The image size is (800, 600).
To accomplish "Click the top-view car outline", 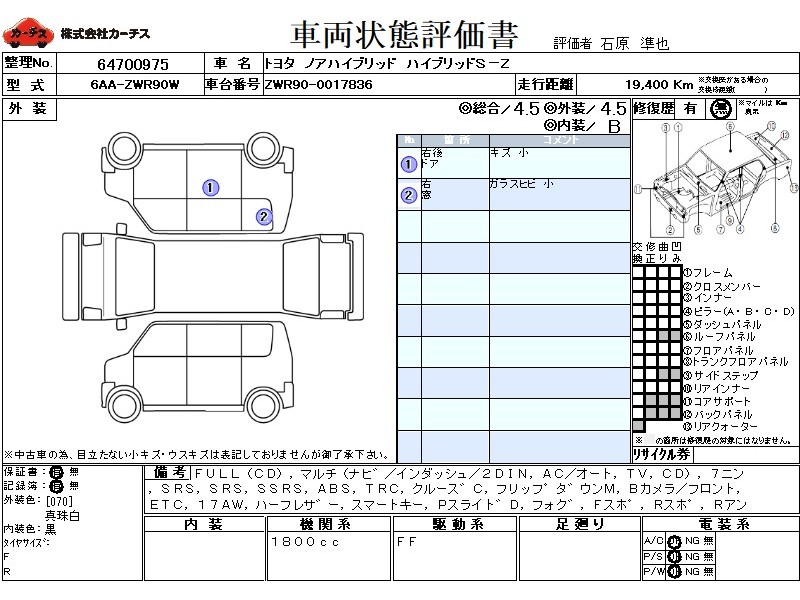I will coord(213,276).
